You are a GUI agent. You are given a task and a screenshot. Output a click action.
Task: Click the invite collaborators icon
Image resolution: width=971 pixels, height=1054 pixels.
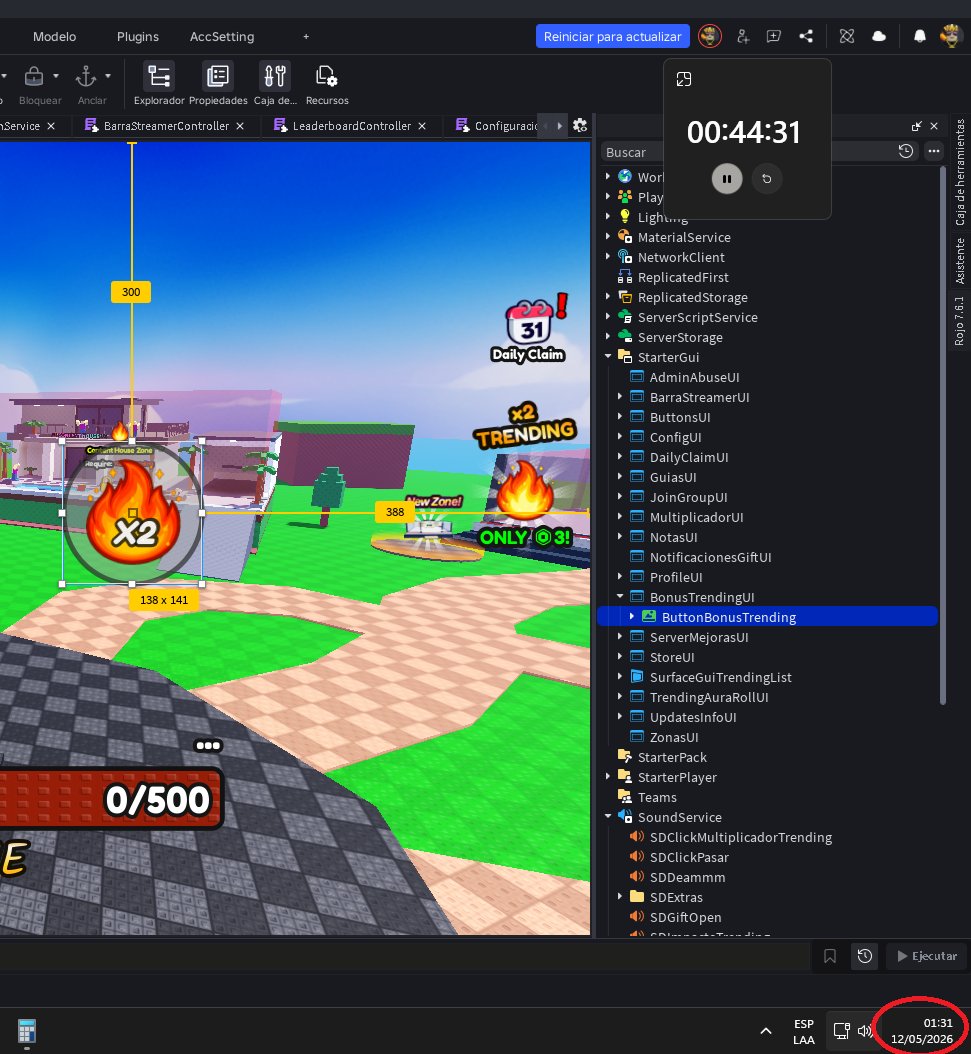click(743, 36)
